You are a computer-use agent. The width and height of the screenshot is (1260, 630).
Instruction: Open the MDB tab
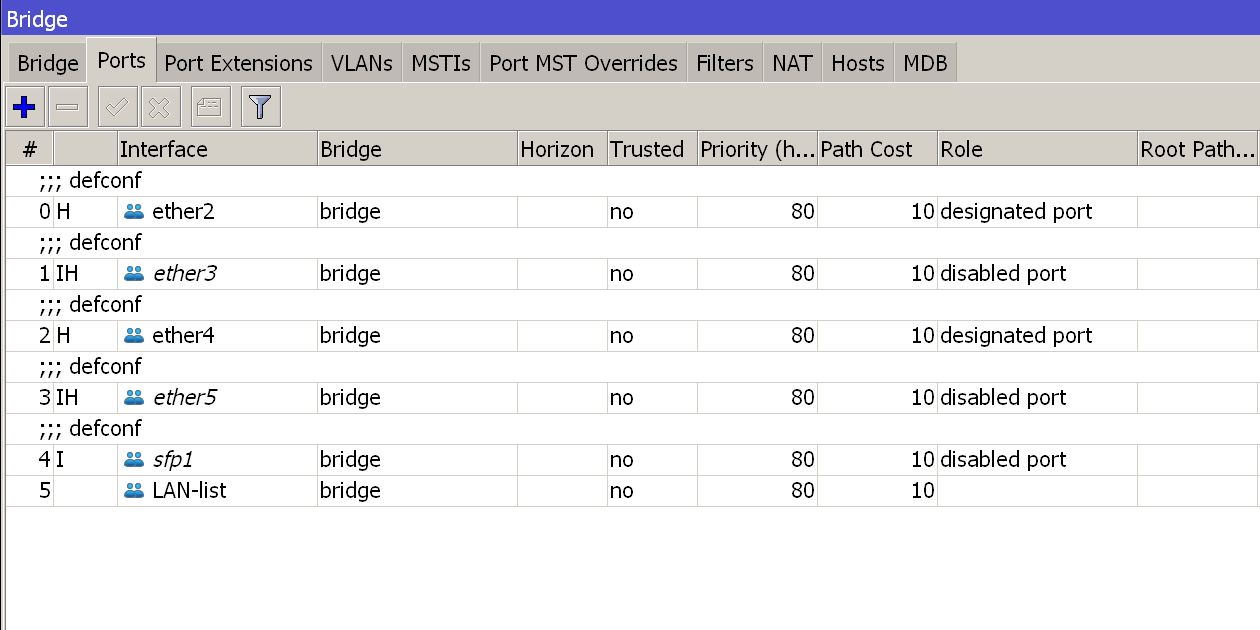pos(925,63)
